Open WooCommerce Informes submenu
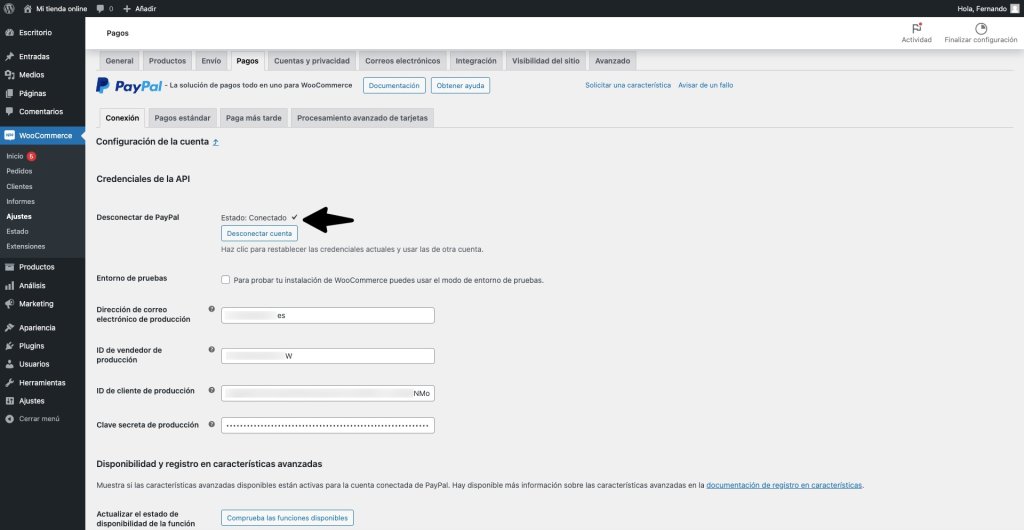 pyautogui.click(x=20, y=202)
